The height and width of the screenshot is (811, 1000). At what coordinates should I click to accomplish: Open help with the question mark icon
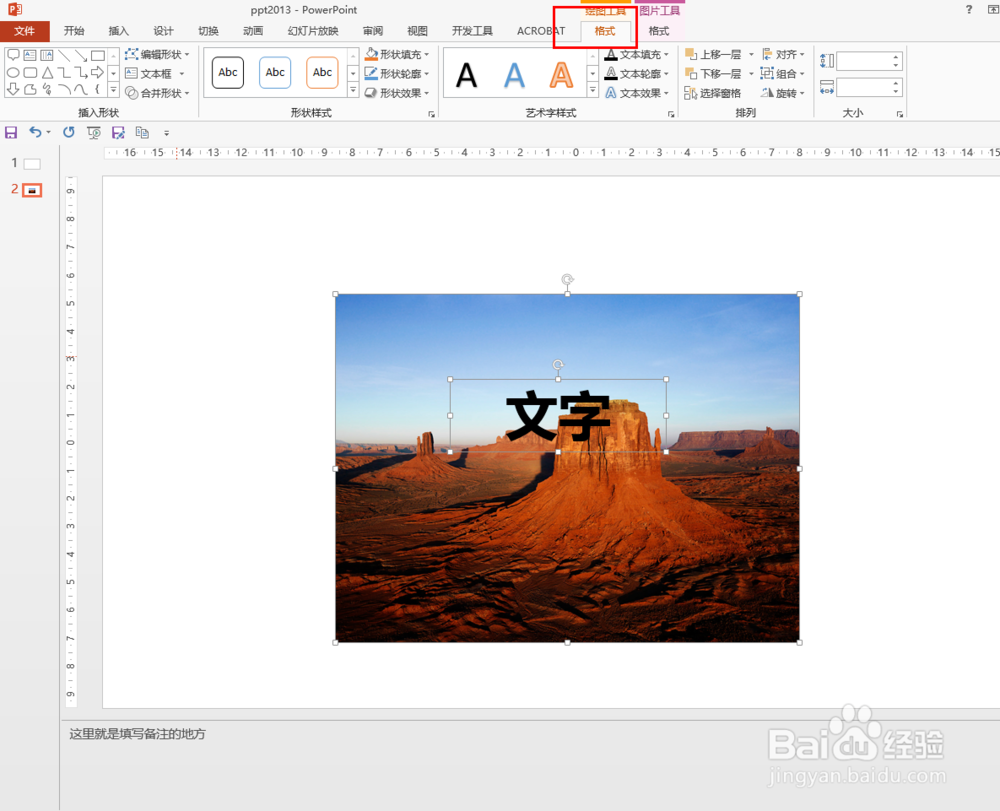[969, 9]
